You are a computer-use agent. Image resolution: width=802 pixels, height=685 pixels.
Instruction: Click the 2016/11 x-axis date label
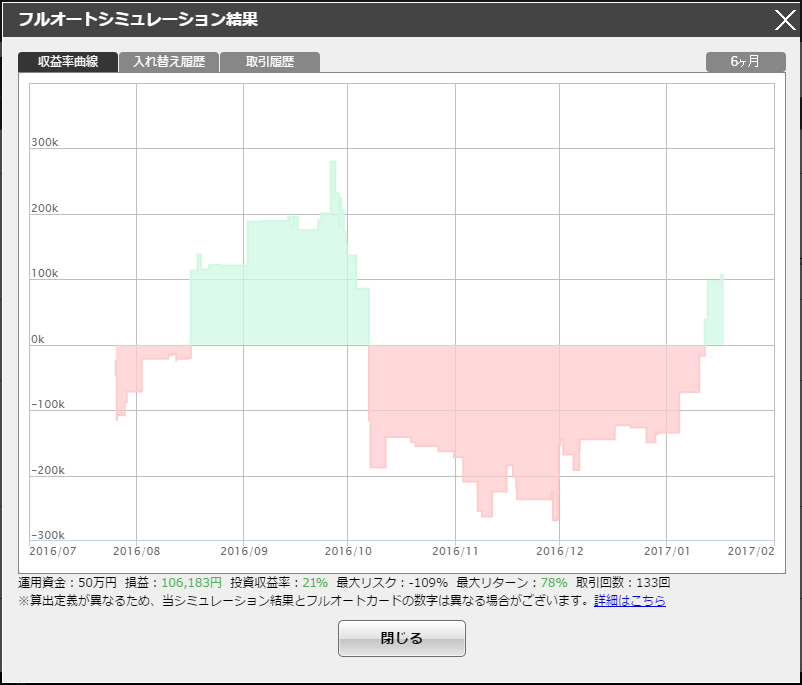[x=455, y=551]
